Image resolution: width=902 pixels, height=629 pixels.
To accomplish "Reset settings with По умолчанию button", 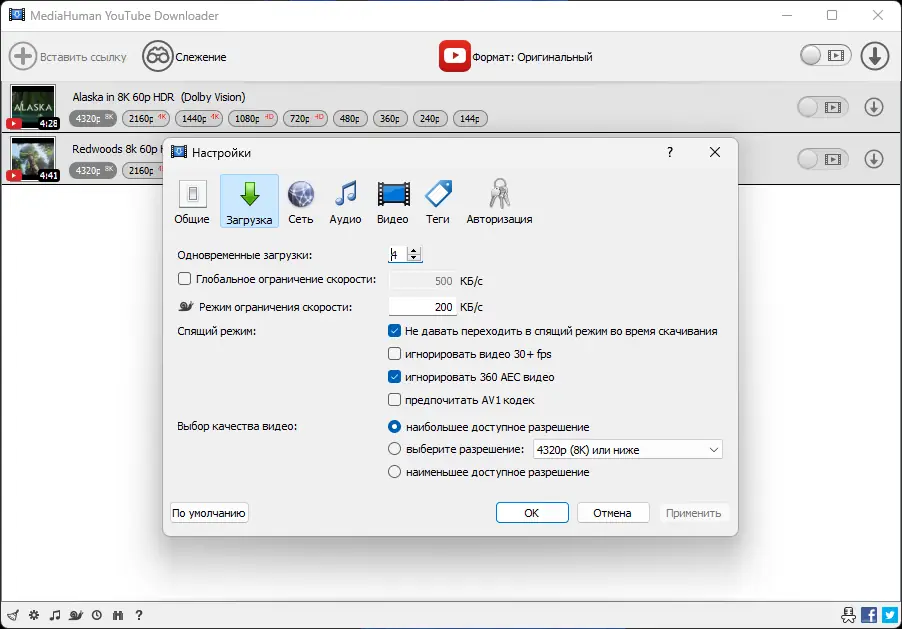I will click(209, 512).
